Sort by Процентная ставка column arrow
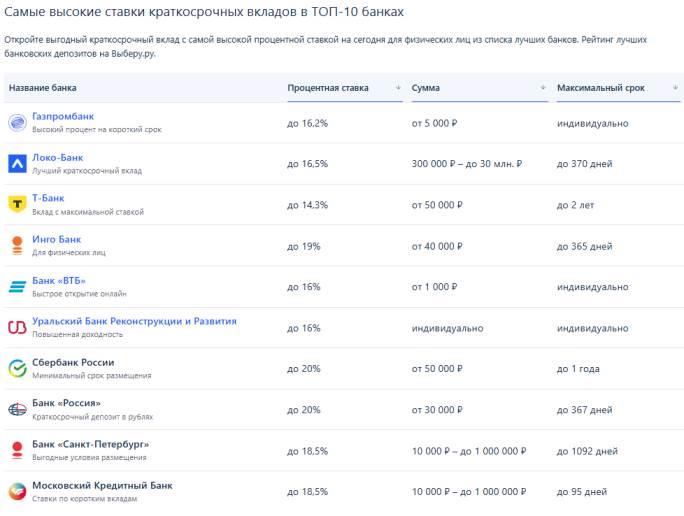684x516 pixels. [x=398, y=88]
